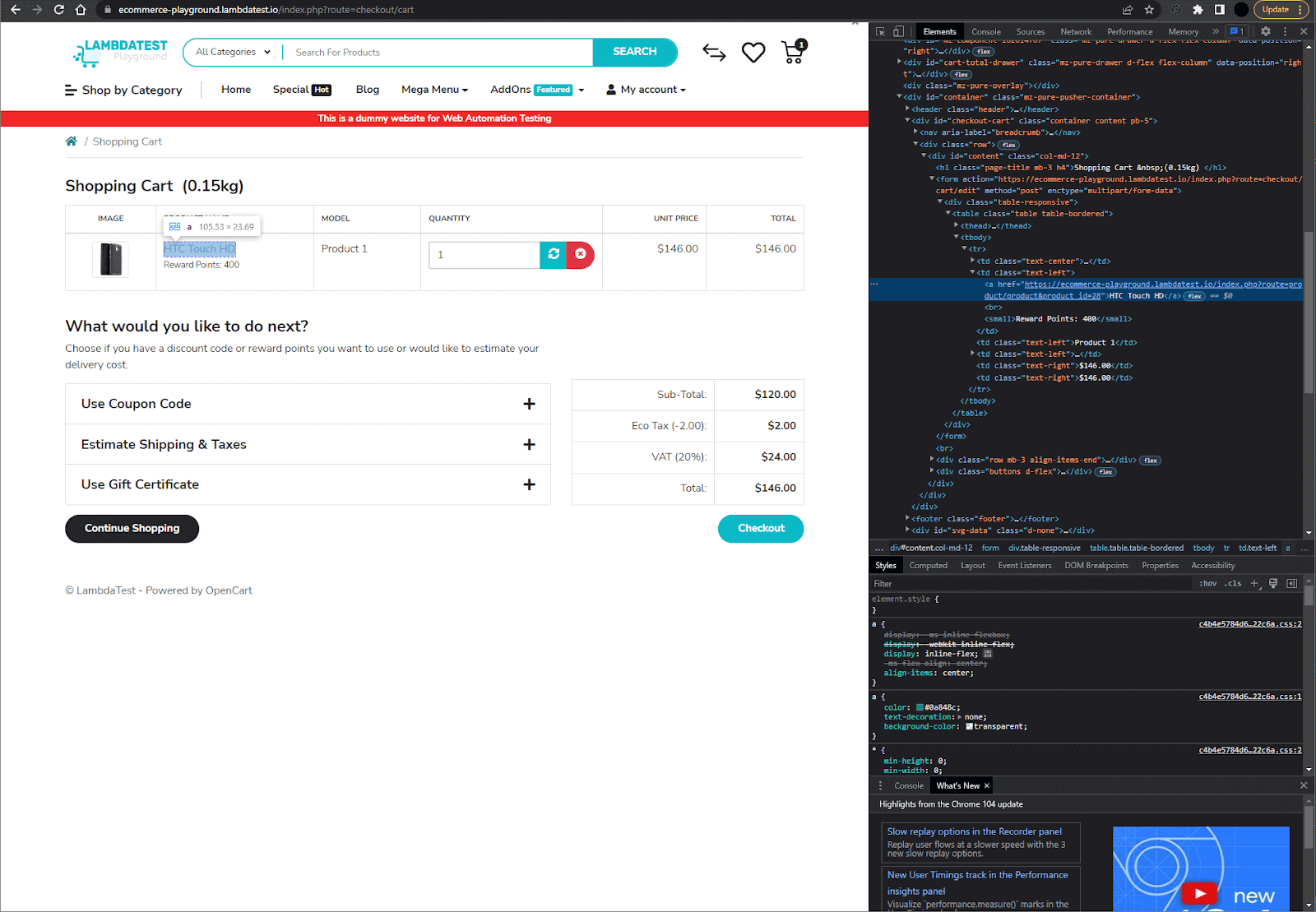
Task: Click the #0a848c color swatch in Styles
Action: (919, 706)
